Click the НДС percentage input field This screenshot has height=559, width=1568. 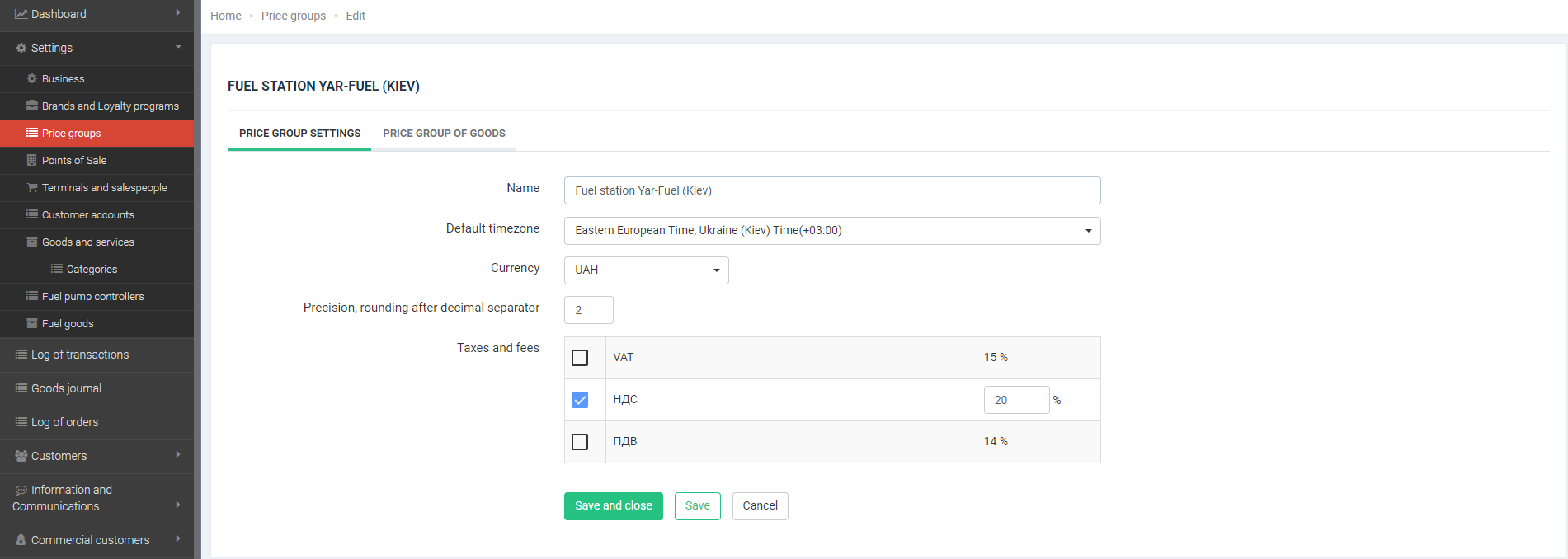click(x=1015, y=400)
